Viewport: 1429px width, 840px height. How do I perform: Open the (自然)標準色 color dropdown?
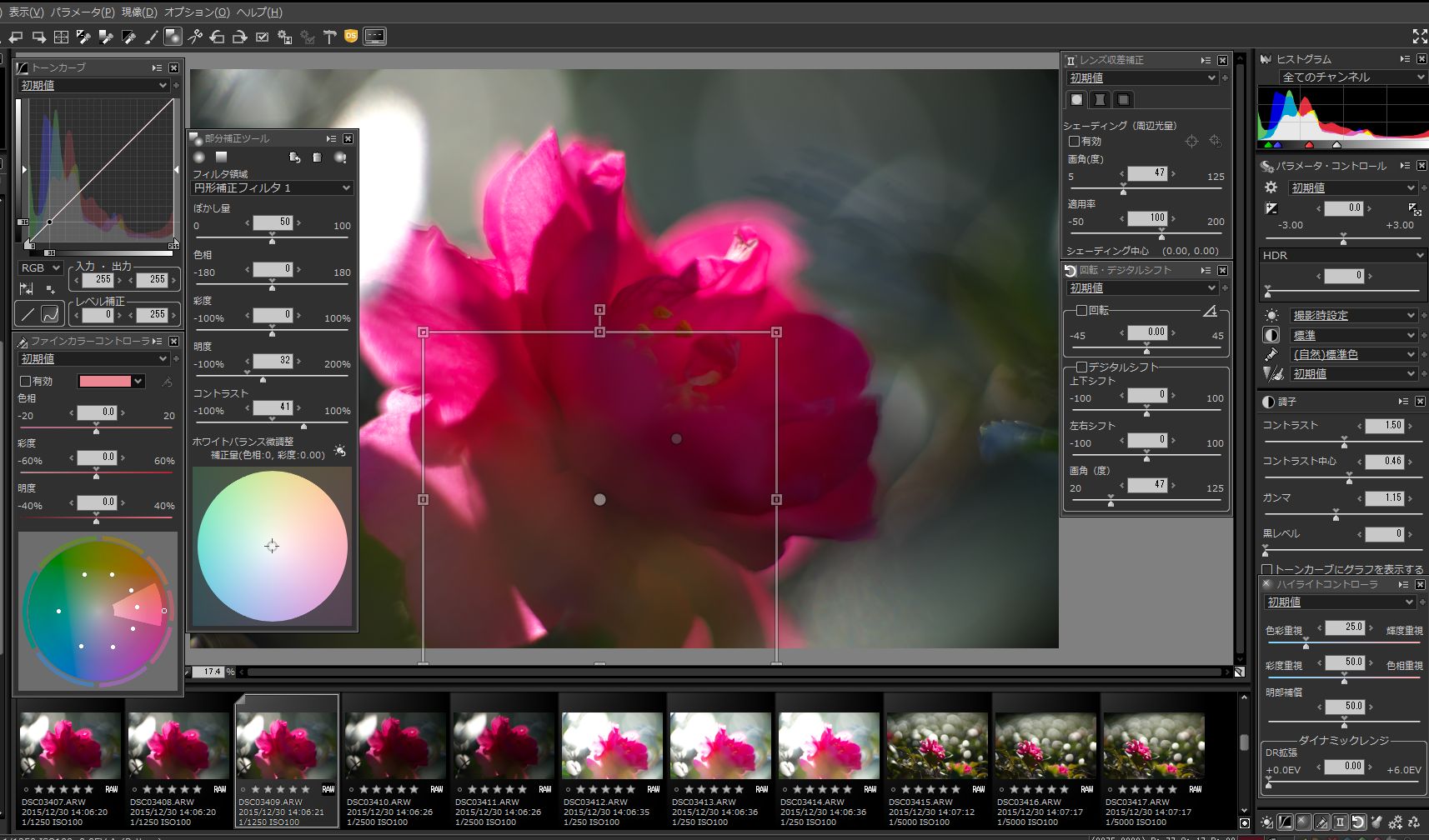pos(1352,355)
